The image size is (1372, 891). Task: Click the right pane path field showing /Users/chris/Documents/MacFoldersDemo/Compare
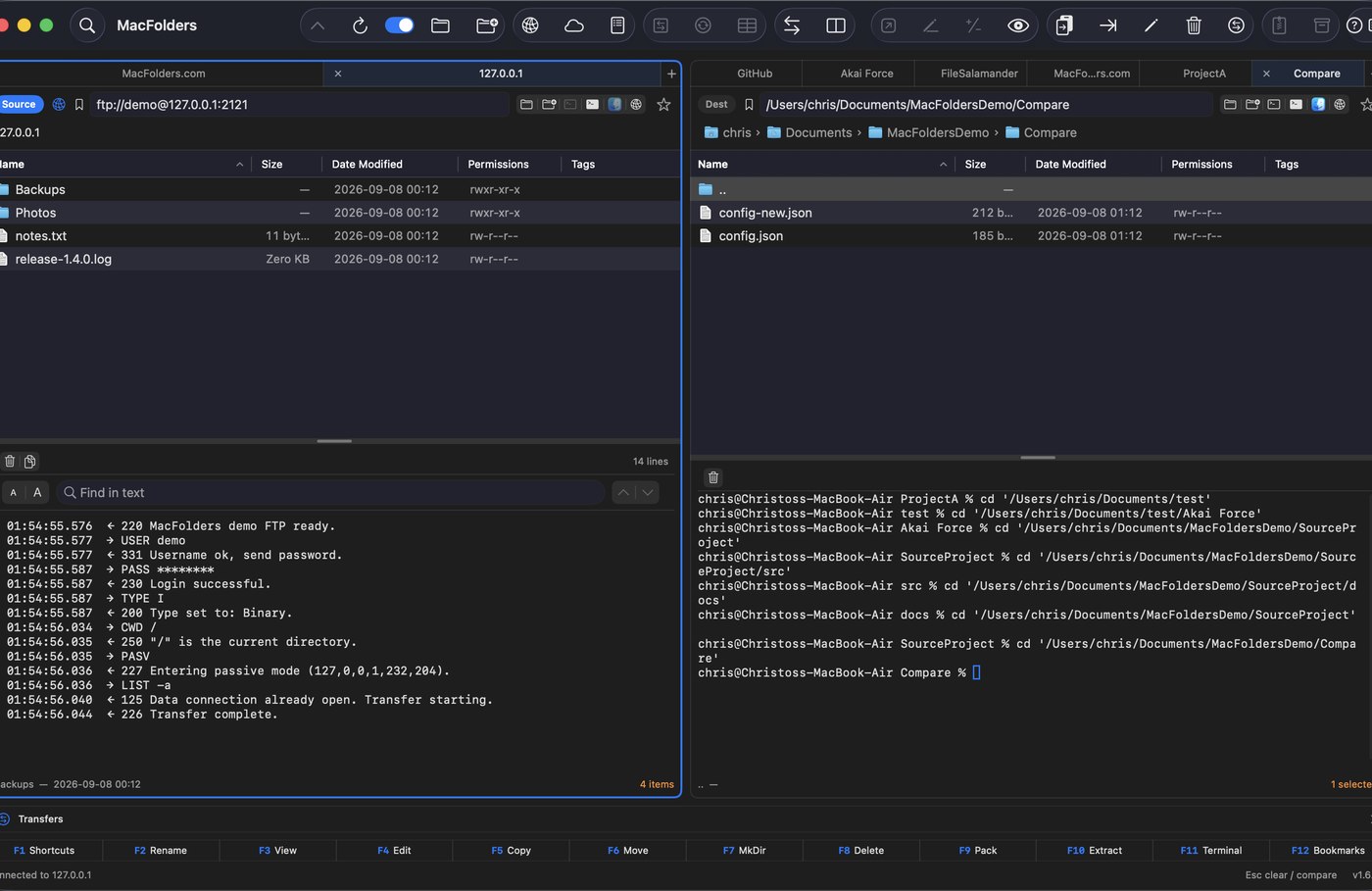(985, 104)
